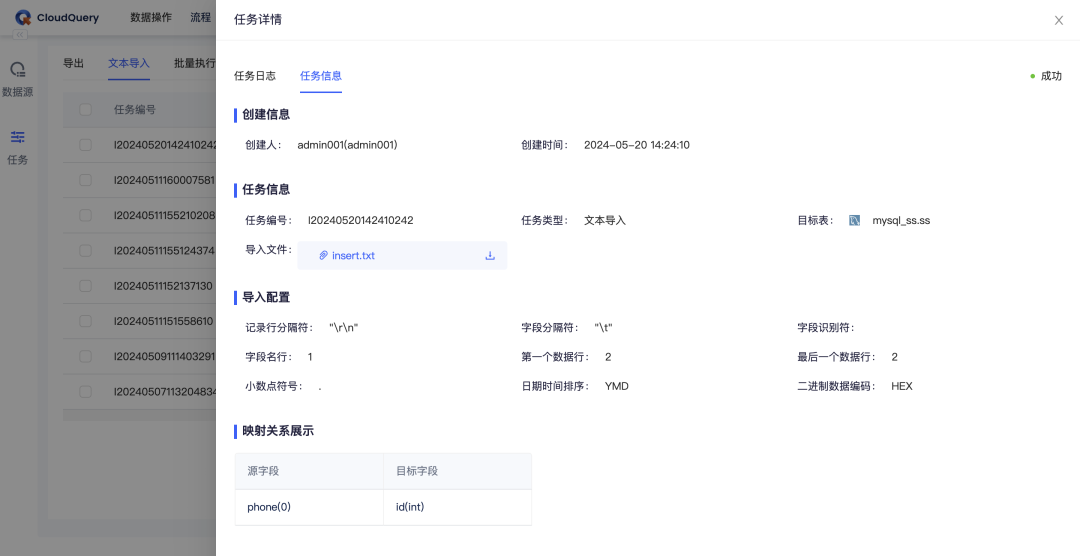
Task: Check the row I20240511151558610 checkbox
Action: click(85, 321)
